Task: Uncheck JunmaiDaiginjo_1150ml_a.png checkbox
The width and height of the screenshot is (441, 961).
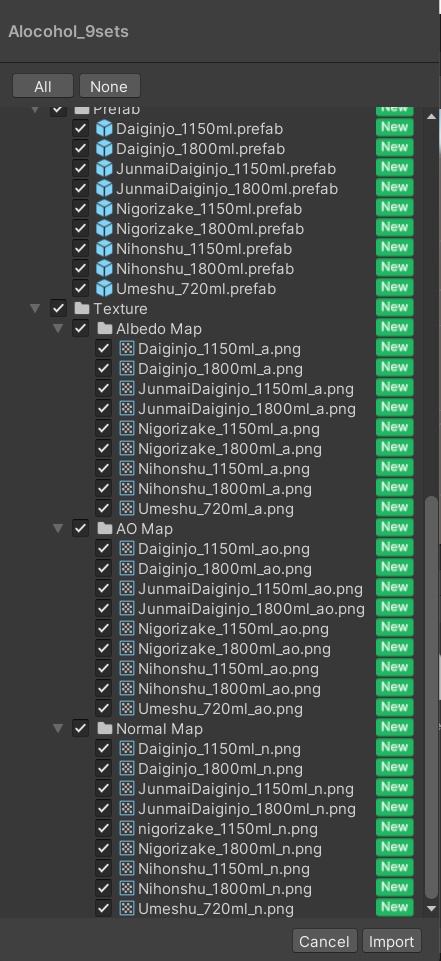Action: pos(103,389)
